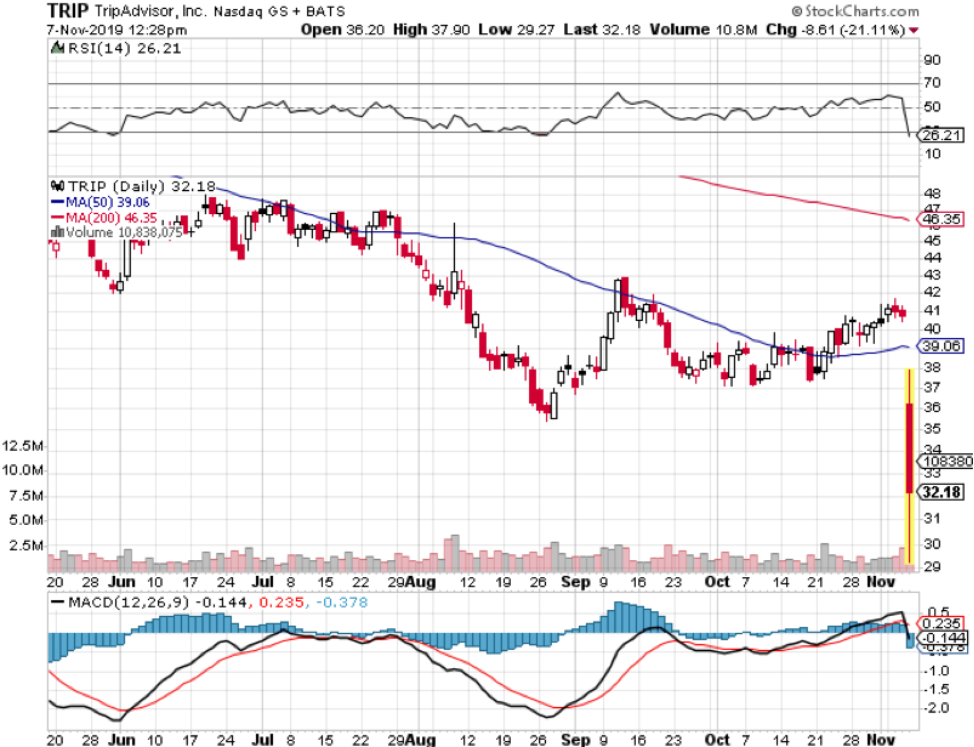Click the 32.18 last-price tag on the price axis
The width and height of the screenshot is (974, 747).
pos(942,492)
